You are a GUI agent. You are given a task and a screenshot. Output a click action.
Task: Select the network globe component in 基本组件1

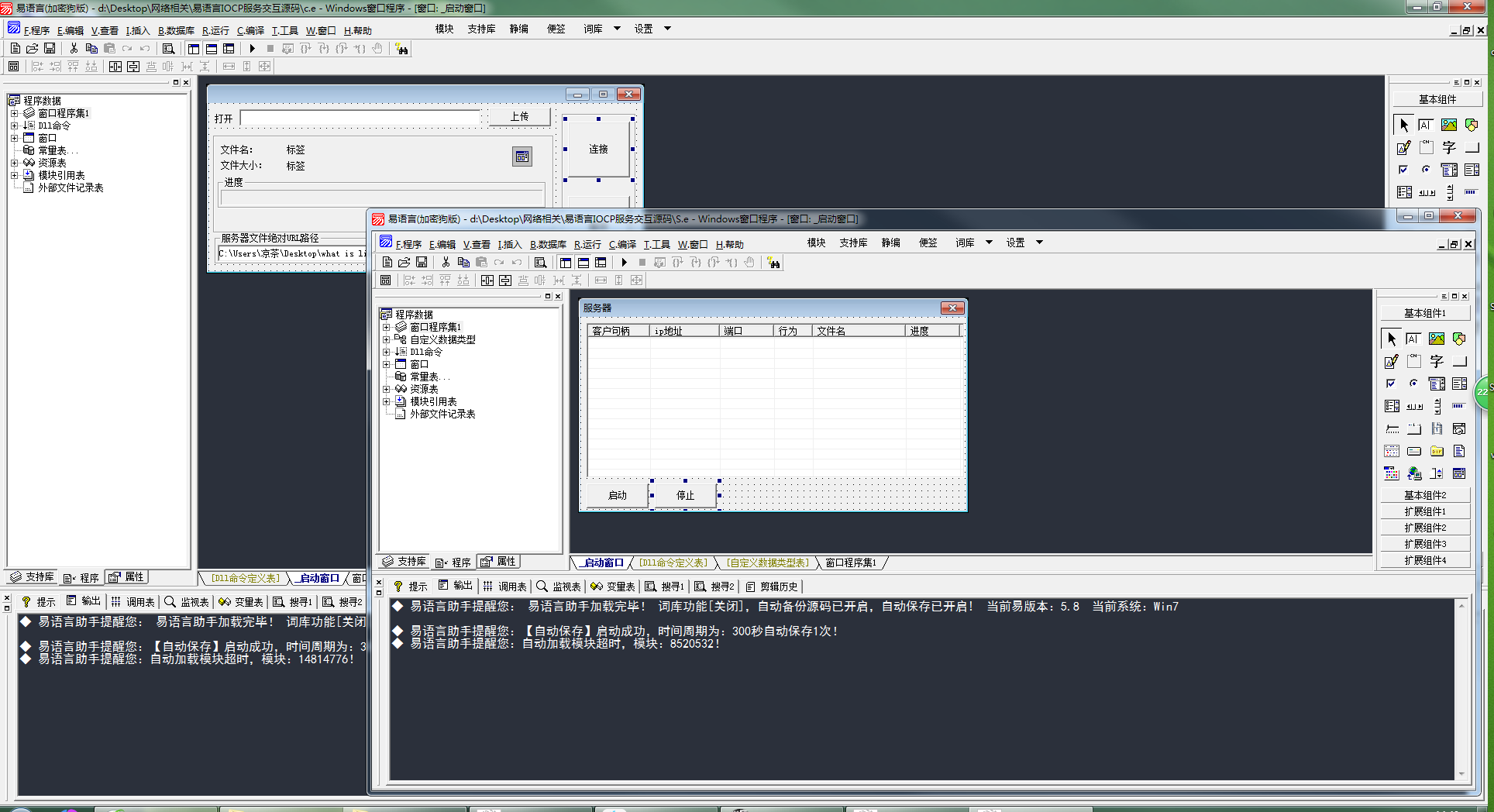click(1414, 473)
